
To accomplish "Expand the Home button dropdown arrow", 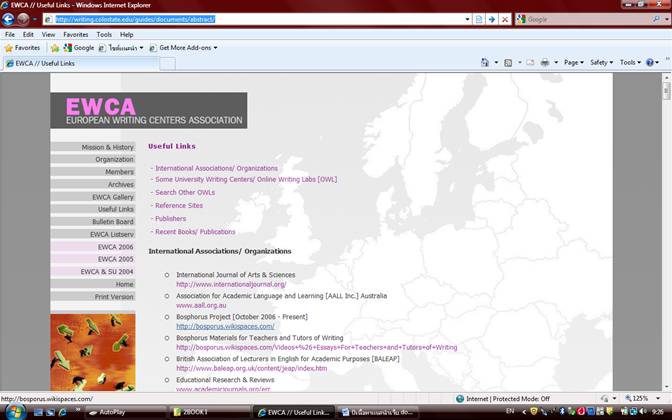I will click(x=496, y=63).
